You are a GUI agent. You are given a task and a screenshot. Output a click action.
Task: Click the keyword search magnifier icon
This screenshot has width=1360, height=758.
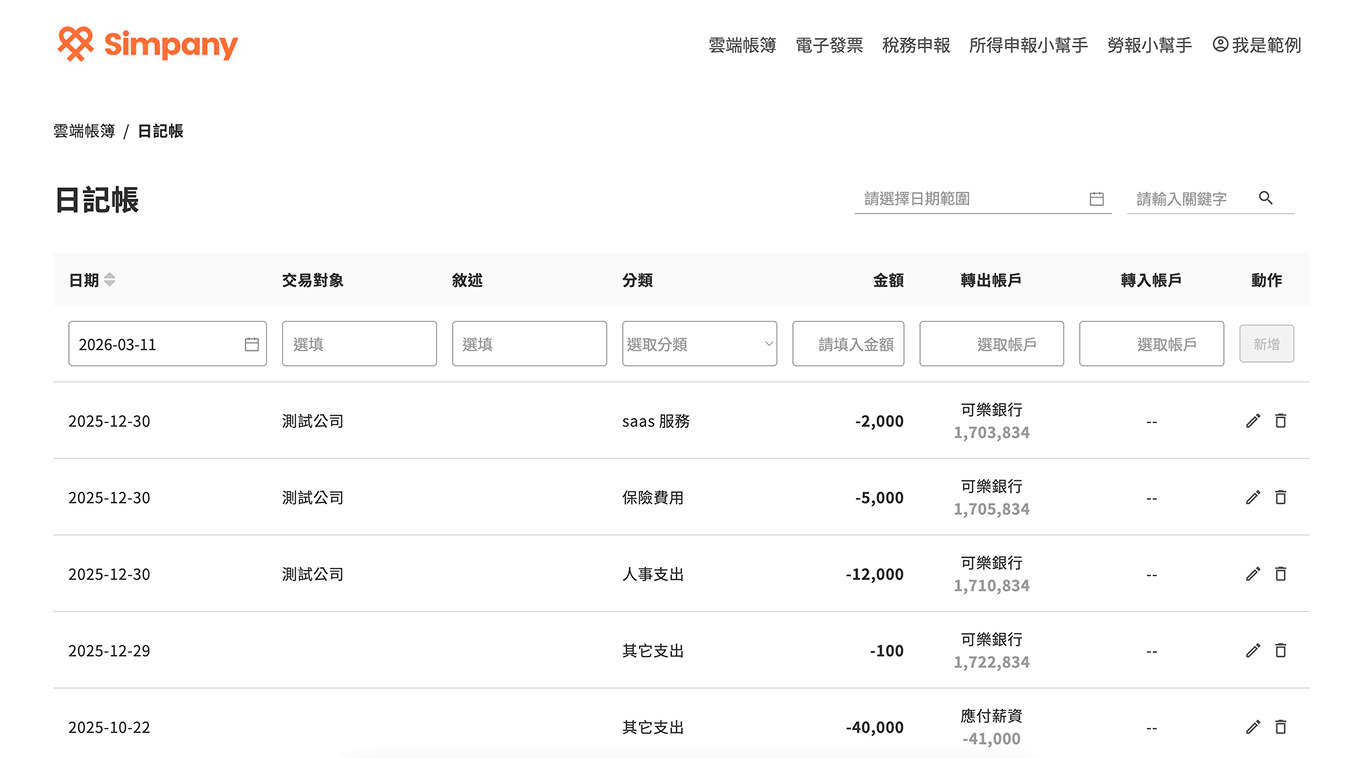pos(1266,198)
